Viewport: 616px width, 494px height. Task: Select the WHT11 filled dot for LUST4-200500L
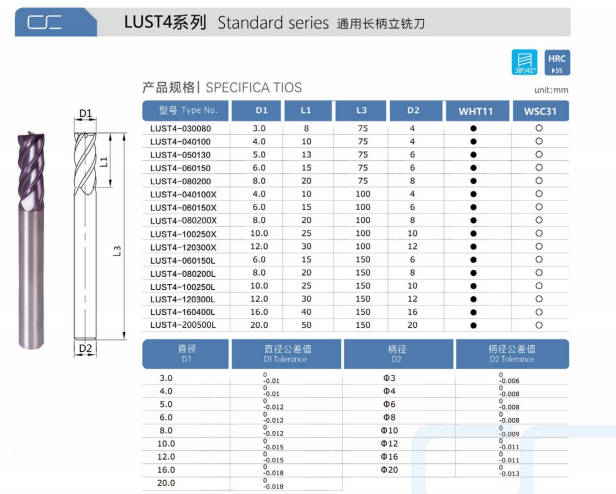pos(474,324)
